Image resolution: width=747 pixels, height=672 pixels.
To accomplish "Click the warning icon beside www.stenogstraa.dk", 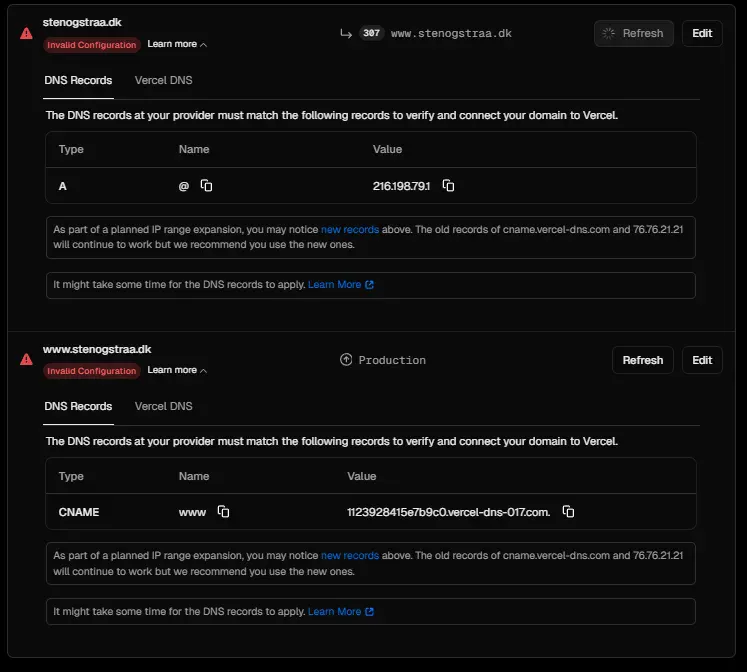I will point(26,359).
